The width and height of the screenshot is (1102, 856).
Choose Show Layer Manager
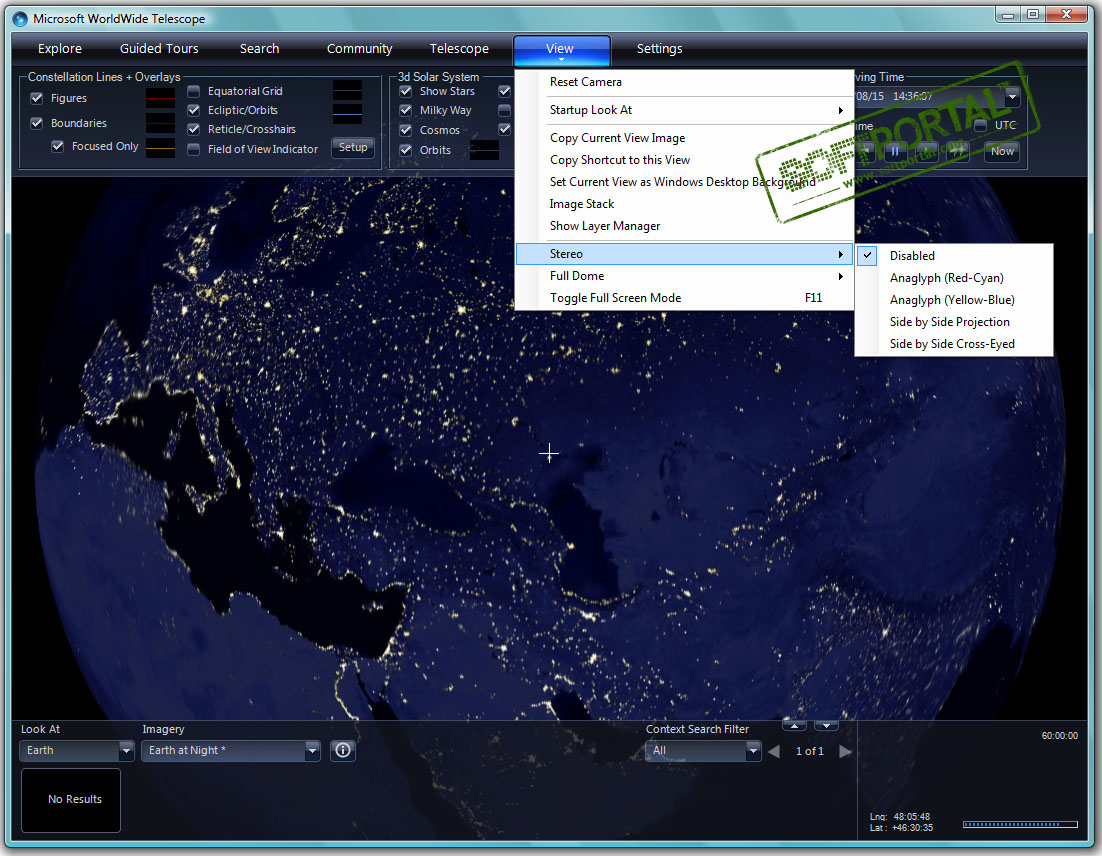tap(685, 226)
